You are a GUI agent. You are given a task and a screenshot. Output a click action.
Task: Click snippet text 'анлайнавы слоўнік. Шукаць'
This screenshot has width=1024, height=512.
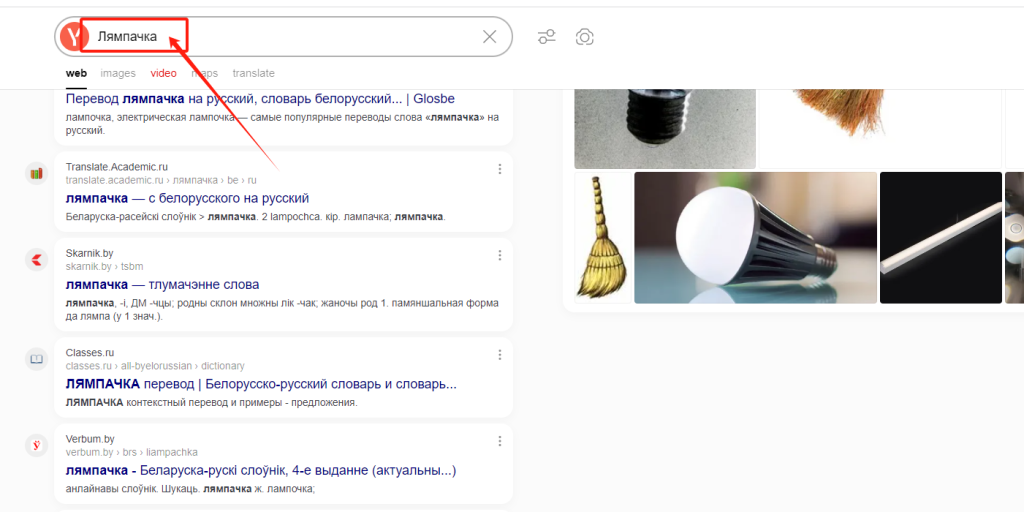pos(133,488)
